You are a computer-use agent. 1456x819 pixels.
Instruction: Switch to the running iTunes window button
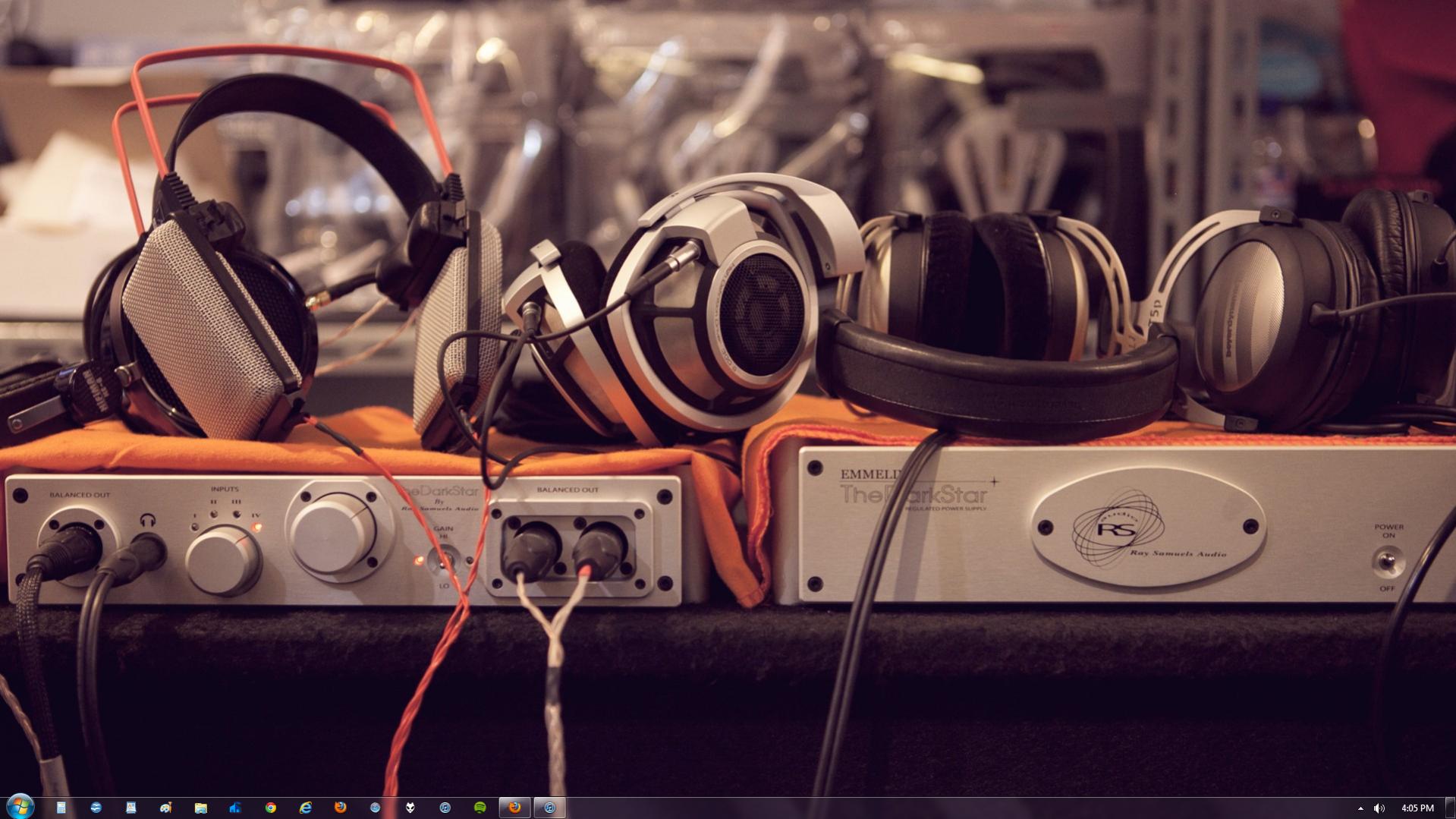coord(550,808)
